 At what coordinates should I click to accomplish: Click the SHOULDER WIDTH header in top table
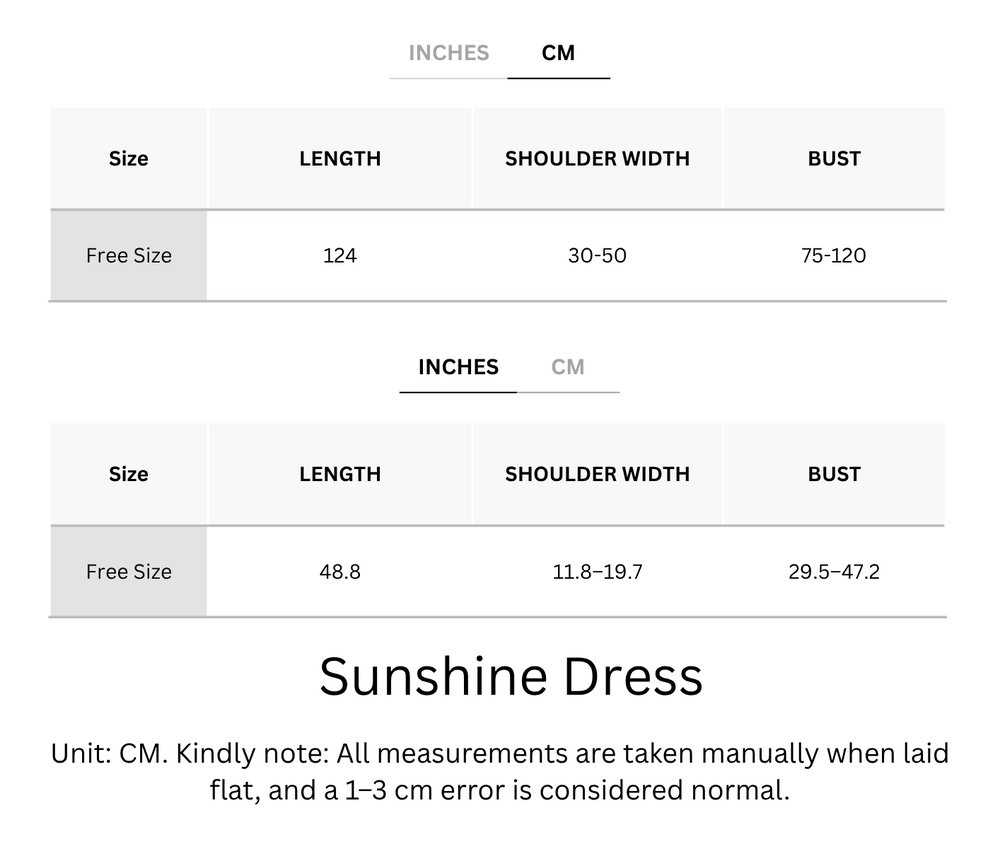[597, 158]
